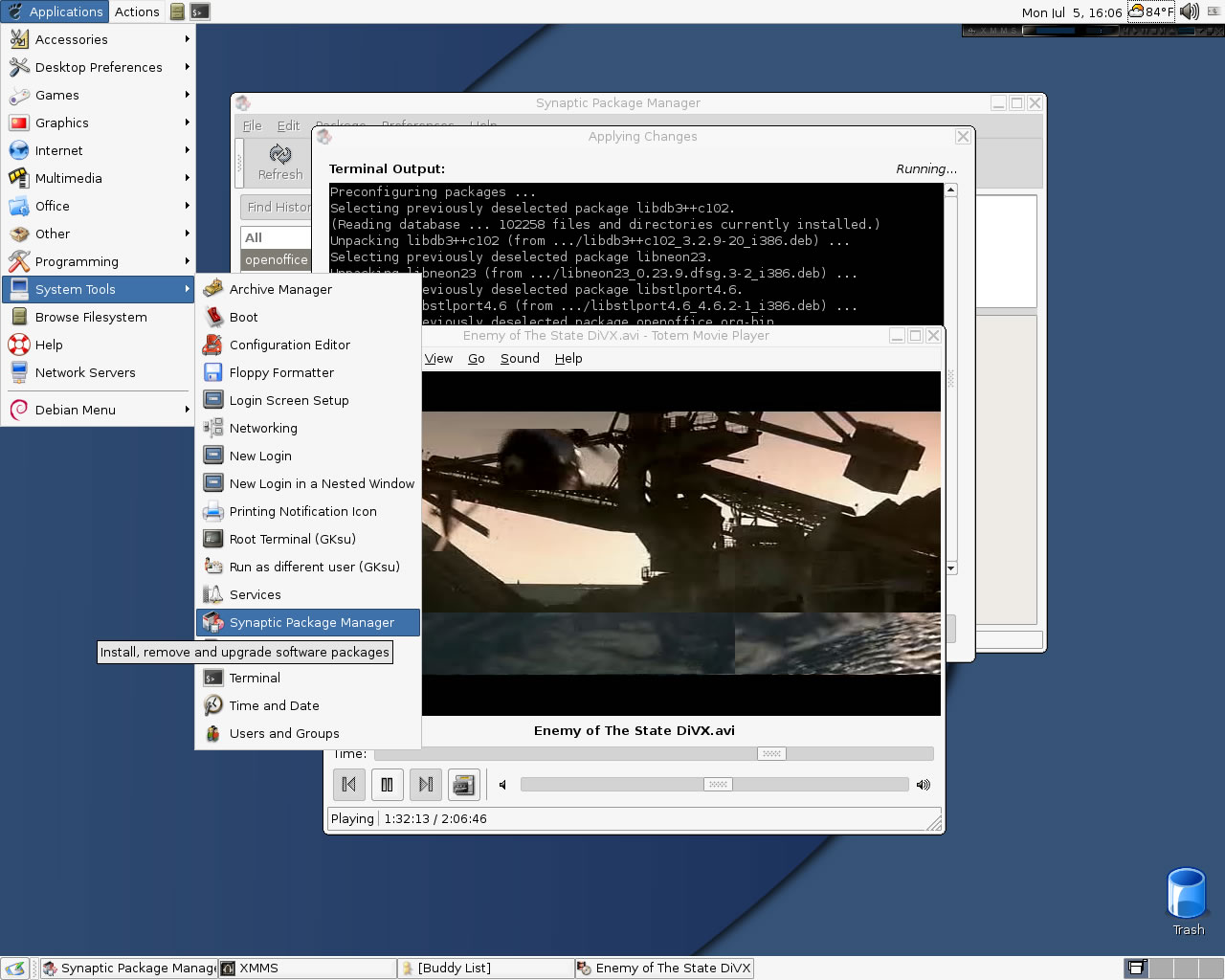The image size is (1225, 980).
Task: Choose New Login entry
Action: pyautogui.click(x=308, y=456)
